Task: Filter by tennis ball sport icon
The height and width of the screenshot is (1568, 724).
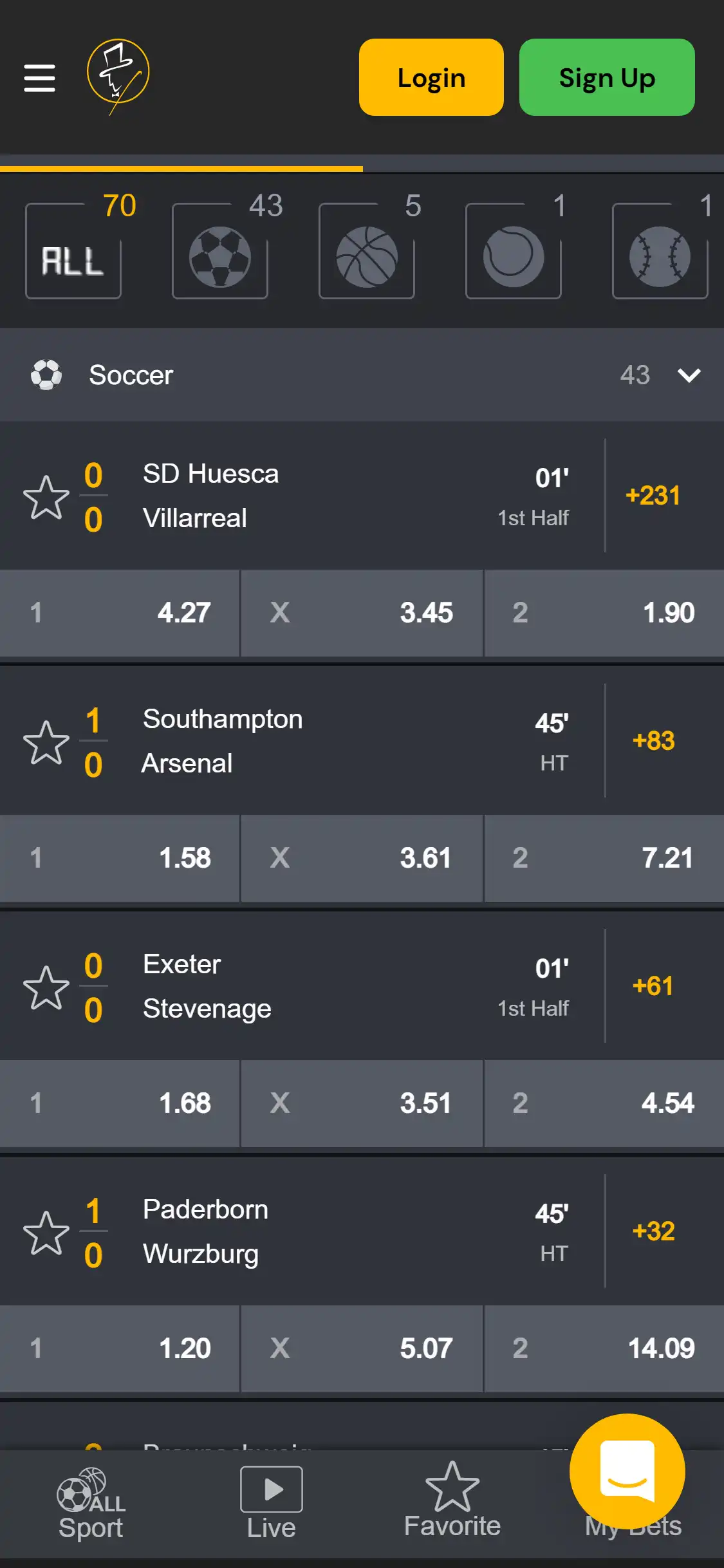Action: [x=514, y=256]
